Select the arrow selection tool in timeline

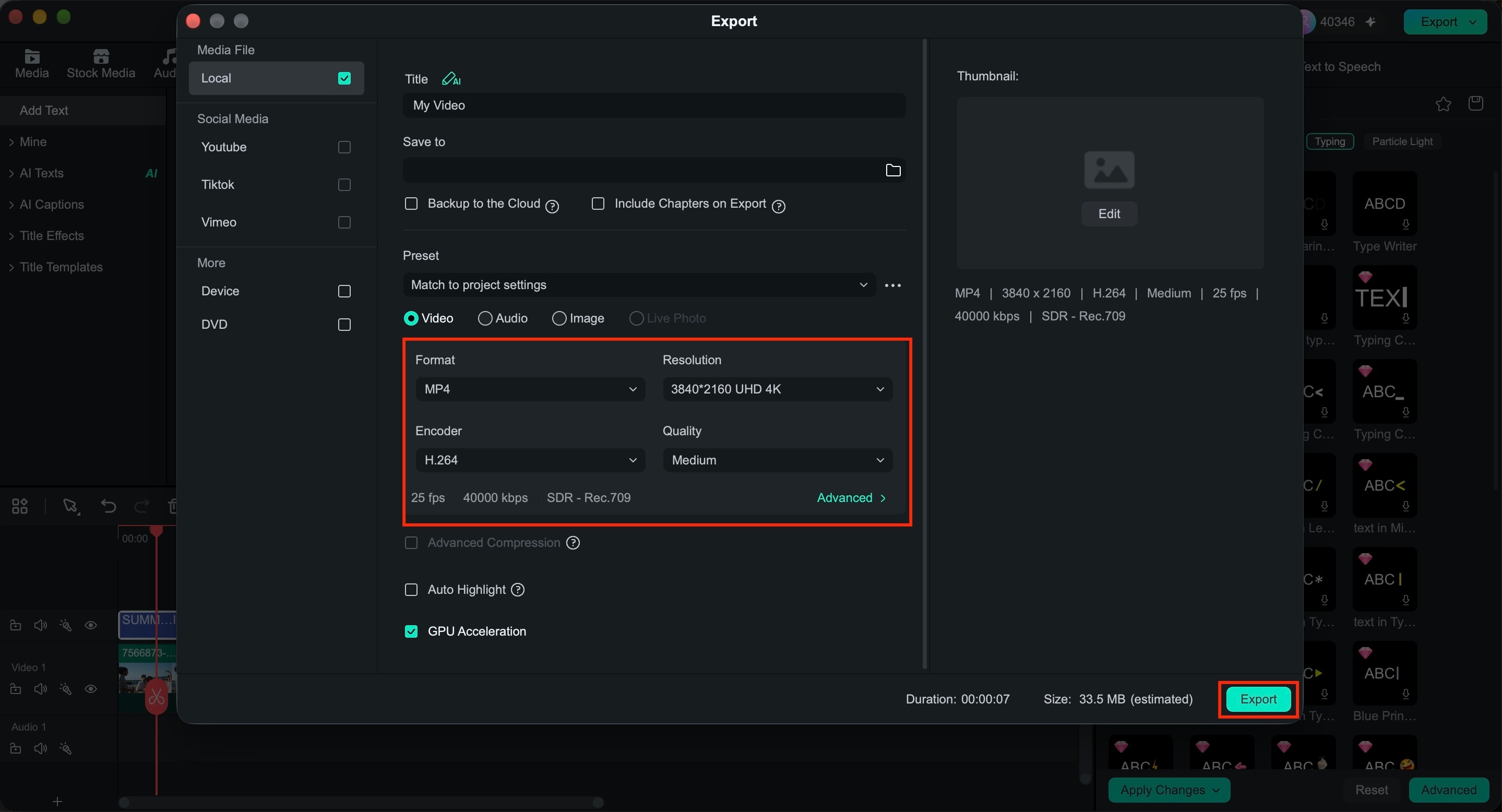pos(70,506)
